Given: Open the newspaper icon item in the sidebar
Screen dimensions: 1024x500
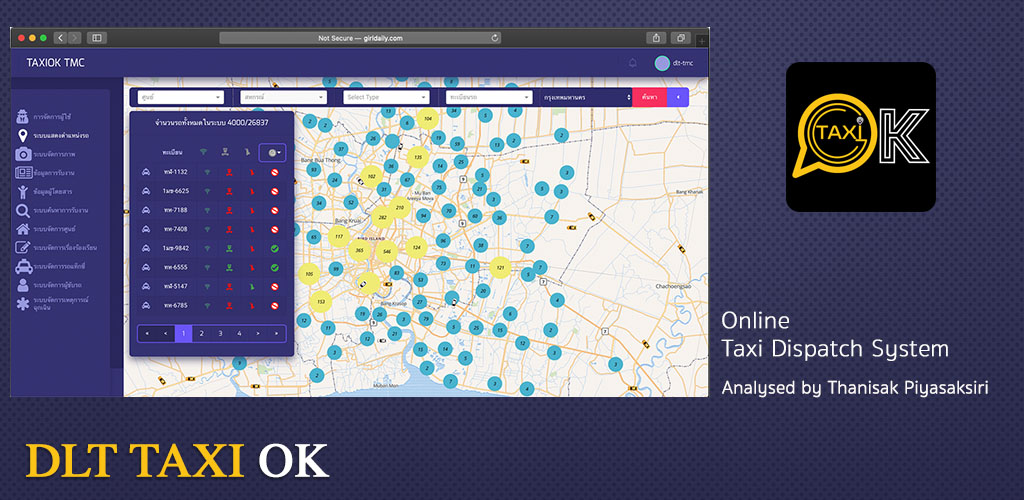Looking at the screenshot, I should click(x=23, y=173).
